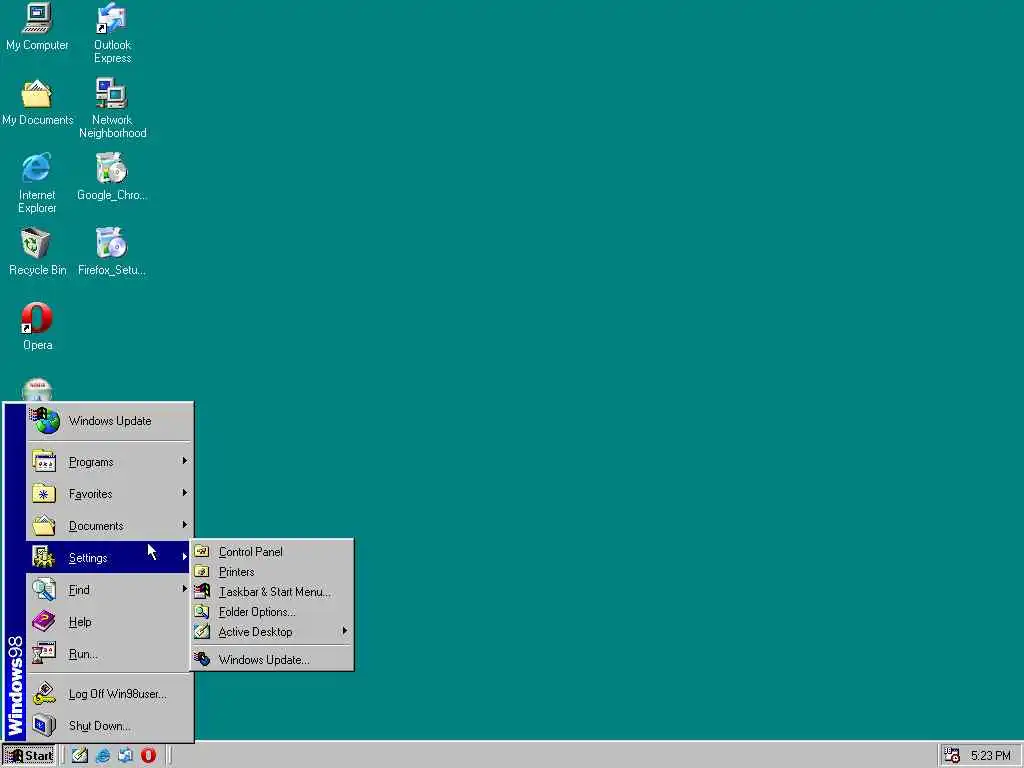Select Active Desktop menu entry
Screen dimensions: 1024x768
tap(272, 632)
